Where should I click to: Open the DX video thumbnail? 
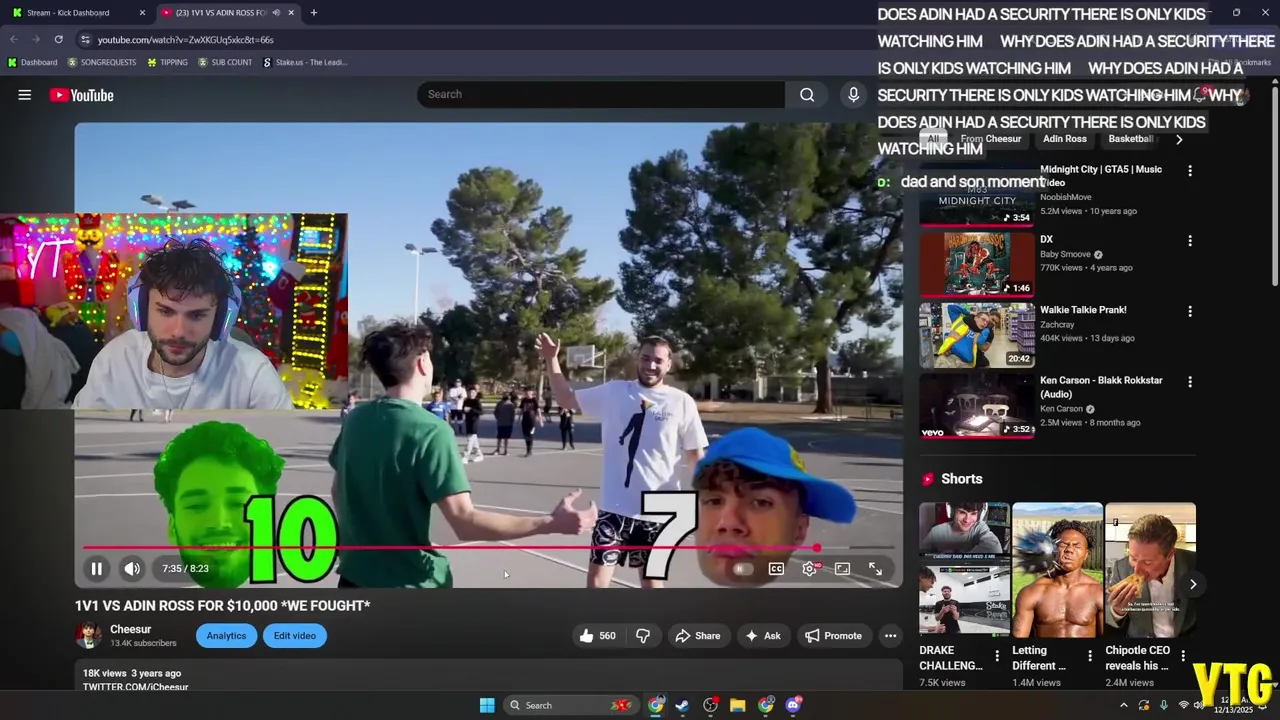(x=977, y=265)
